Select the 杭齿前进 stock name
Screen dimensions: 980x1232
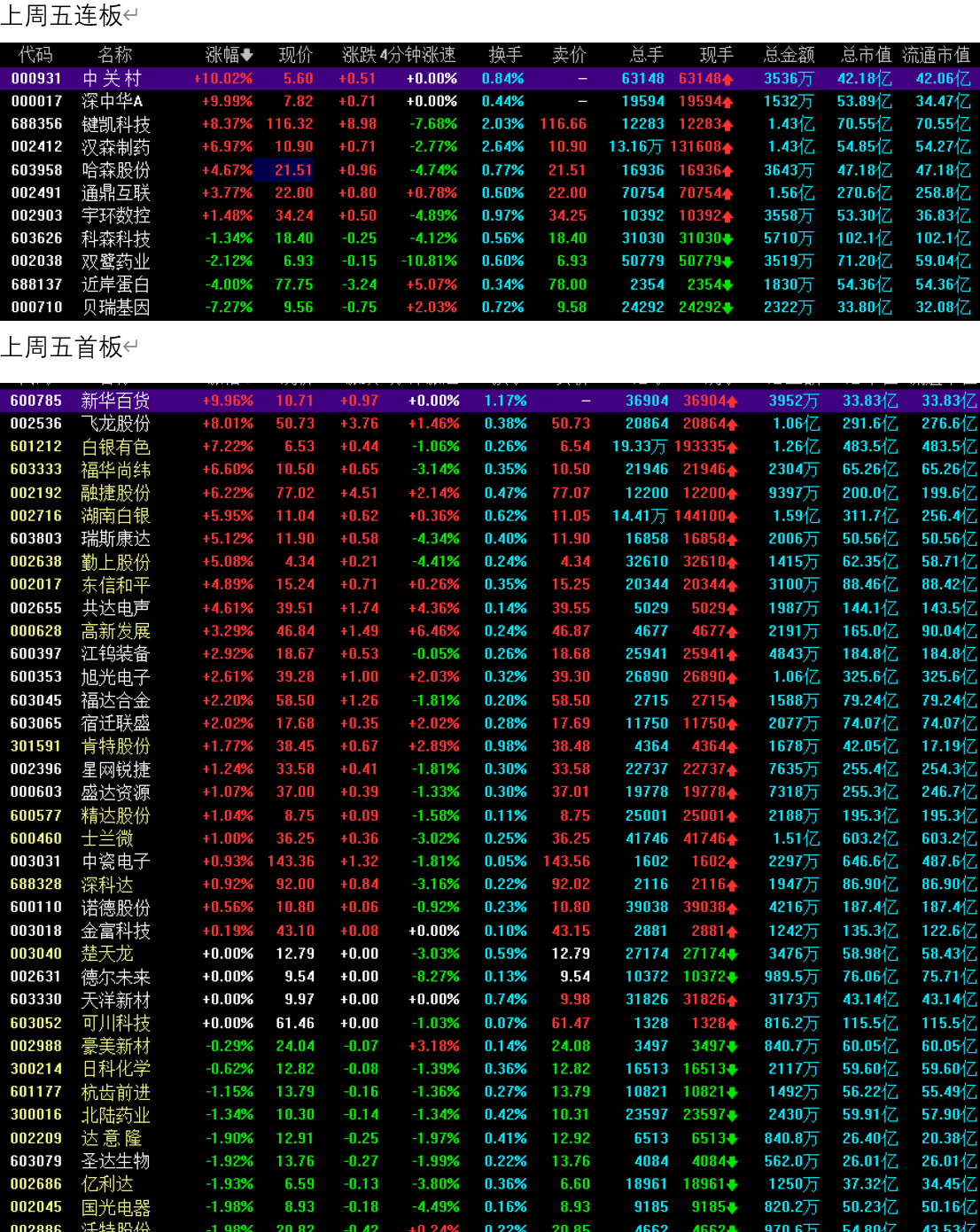coord(116,1092)
